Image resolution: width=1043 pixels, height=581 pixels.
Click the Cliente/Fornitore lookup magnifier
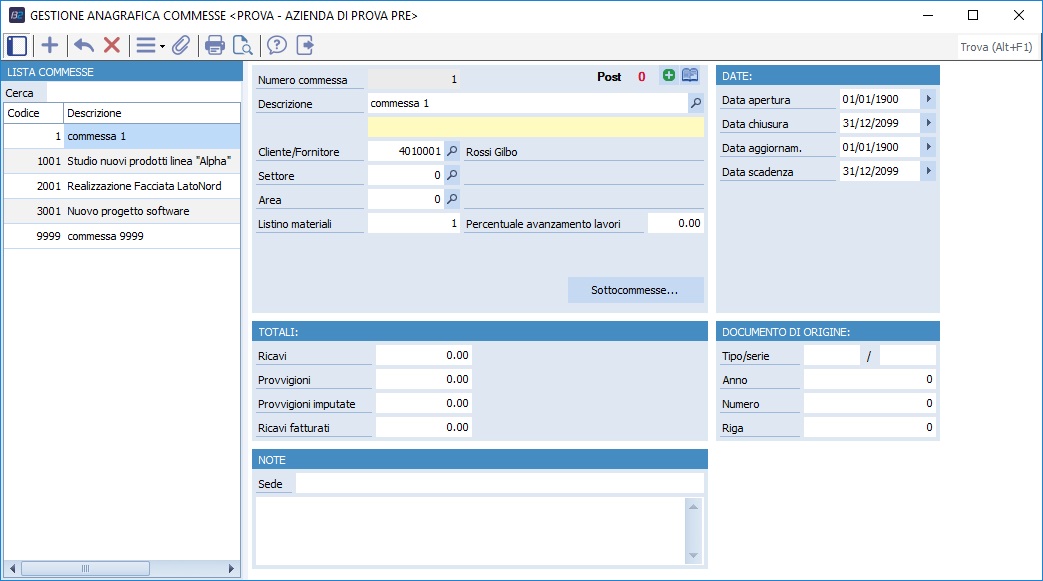[x=452, y=151]
